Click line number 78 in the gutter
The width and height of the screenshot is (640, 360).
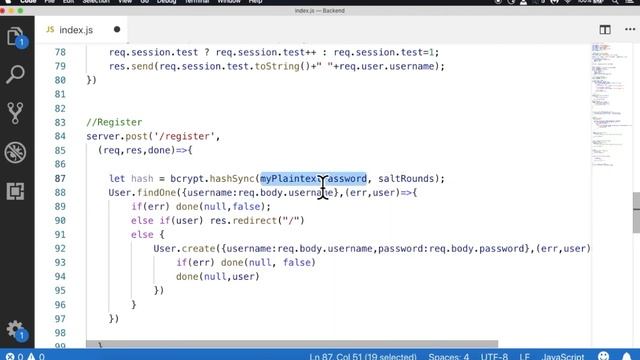pos(60,52)
